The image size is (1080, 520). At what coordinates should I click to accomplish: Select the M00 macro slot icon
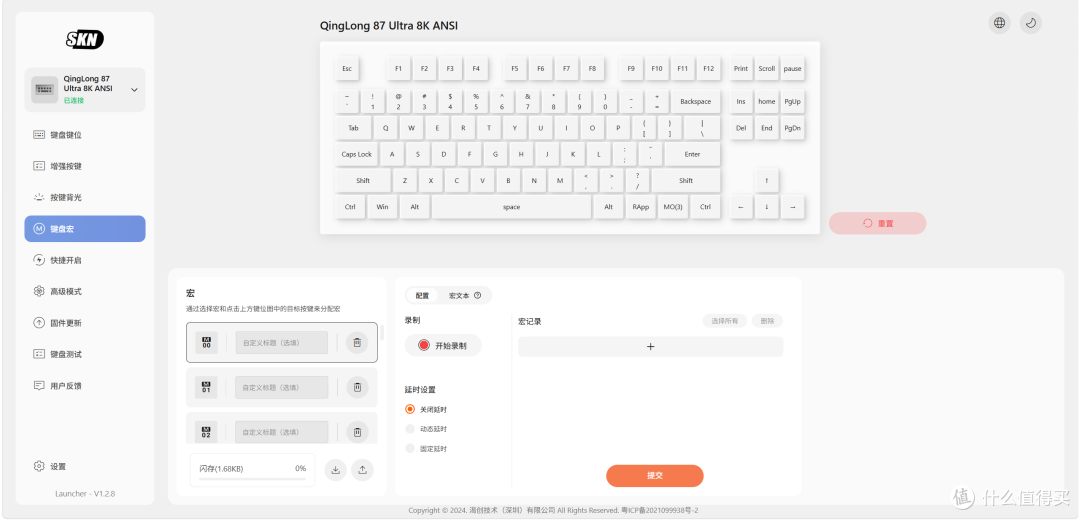[206, 342]
